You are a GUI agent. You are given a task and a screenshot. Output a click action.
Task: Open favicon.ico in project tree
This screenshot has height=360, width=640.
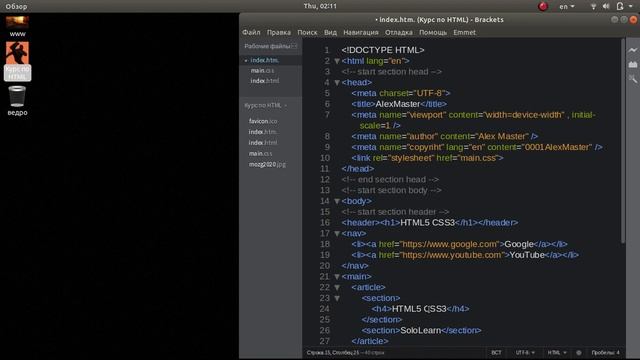click(x=263, y=121)
